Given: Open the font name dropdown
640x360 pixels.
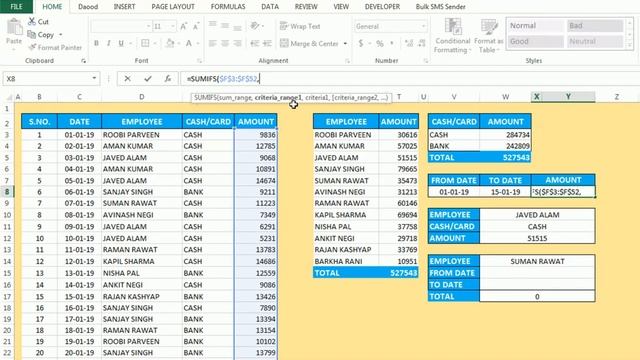Looking at the screenshot, I should (x=148, y=27).
